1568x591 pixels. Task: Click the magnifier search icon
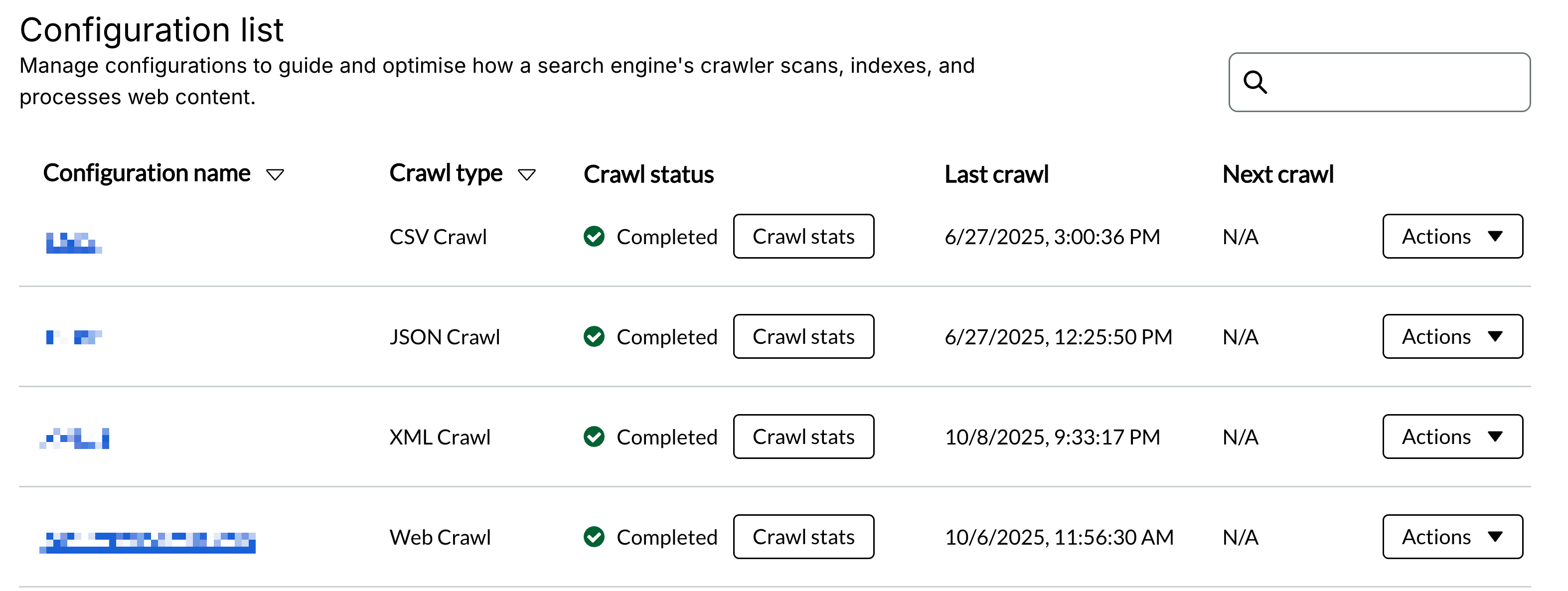1254,82
